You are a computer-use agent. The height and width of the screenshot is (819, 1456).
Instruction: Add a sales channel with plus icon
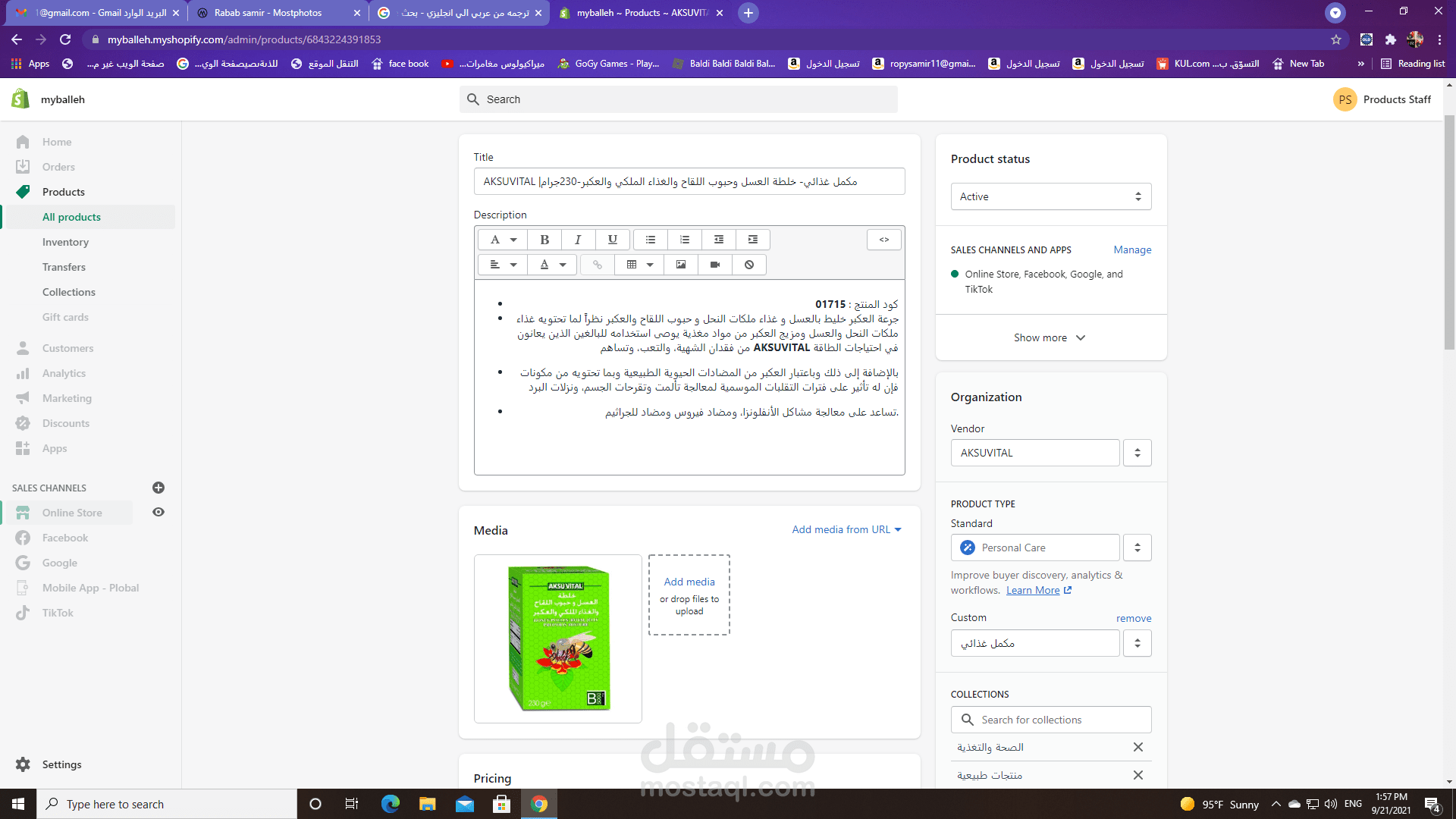(x=158, y=488)
